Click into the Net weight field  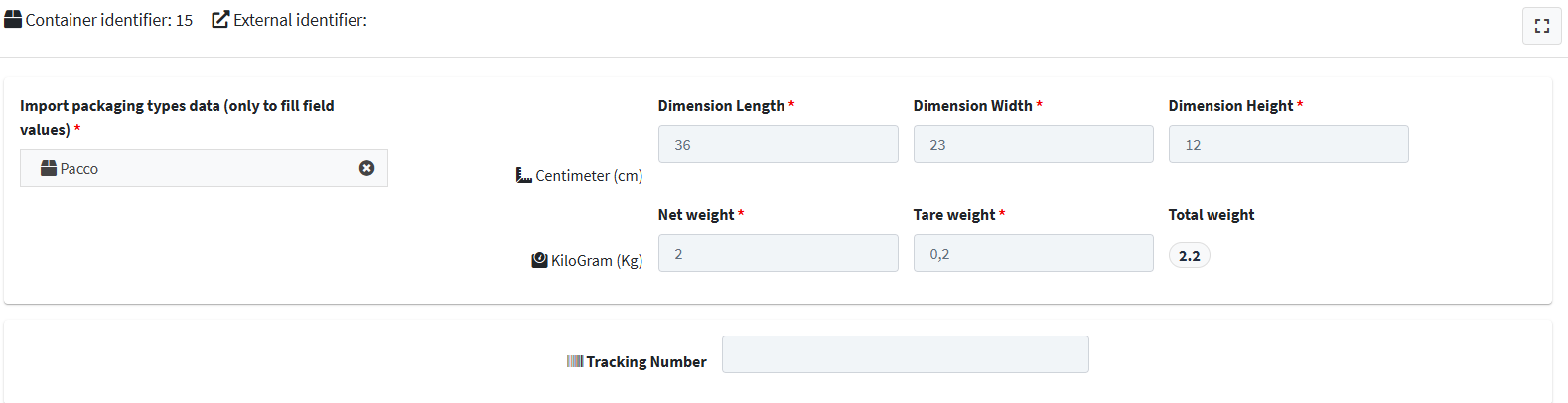click(x=779, y=253)
